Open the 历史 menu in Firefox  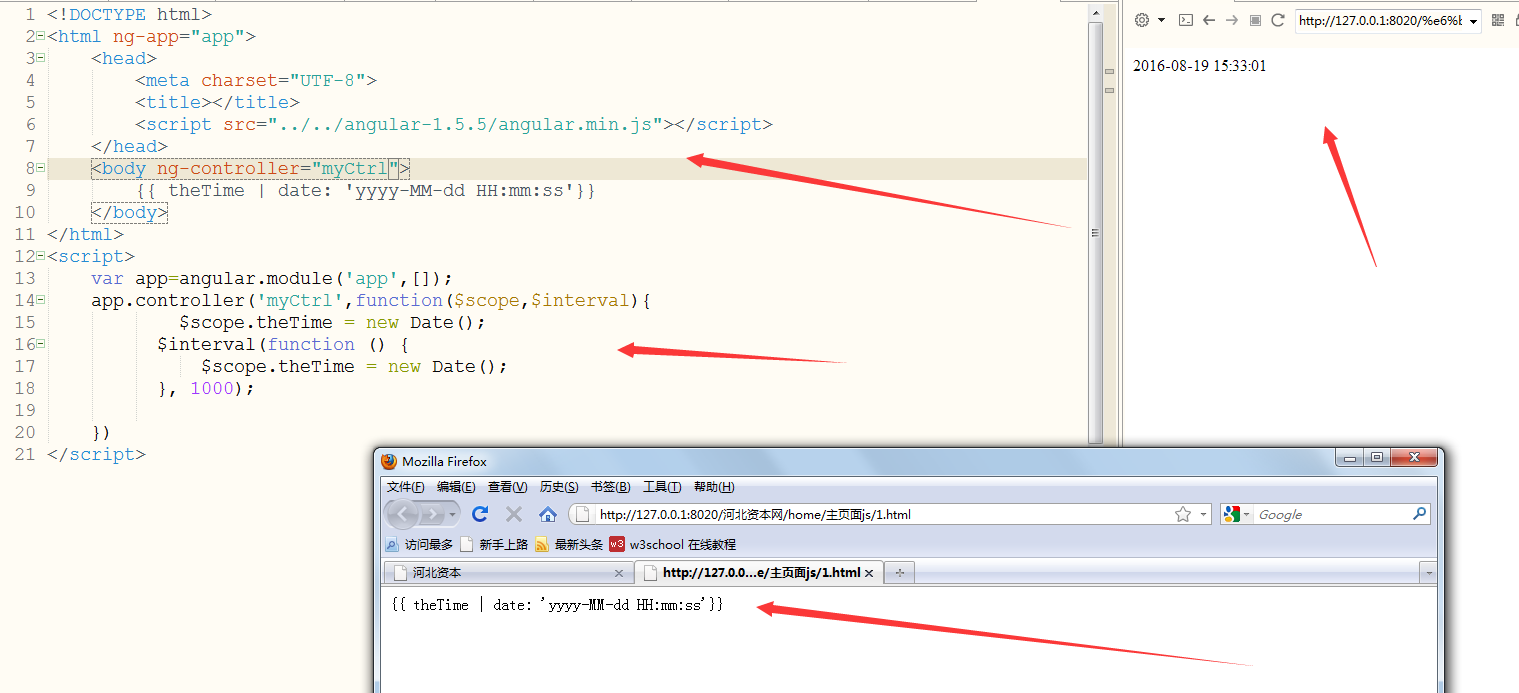tap(559, 487)
